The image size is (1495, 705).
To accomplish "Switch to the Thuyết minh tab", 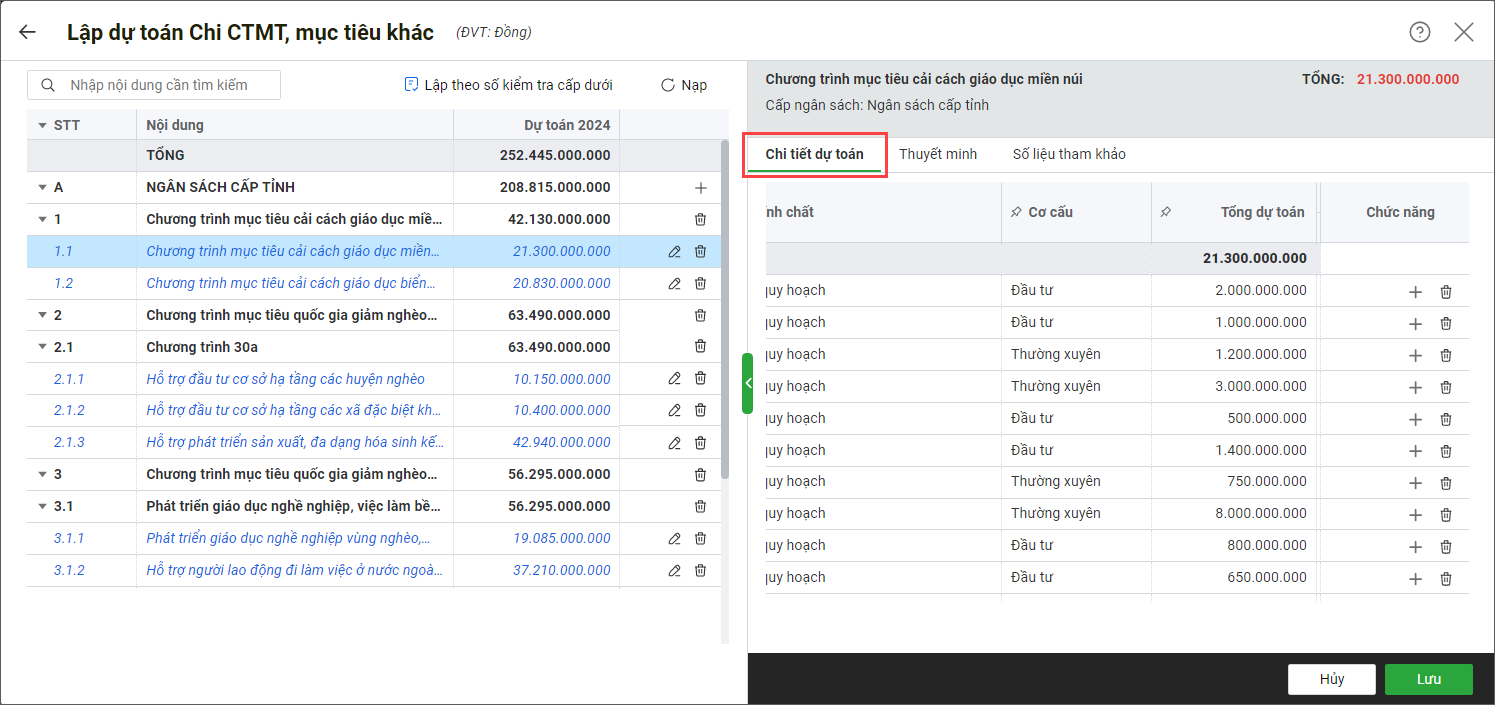I will 937,154.
